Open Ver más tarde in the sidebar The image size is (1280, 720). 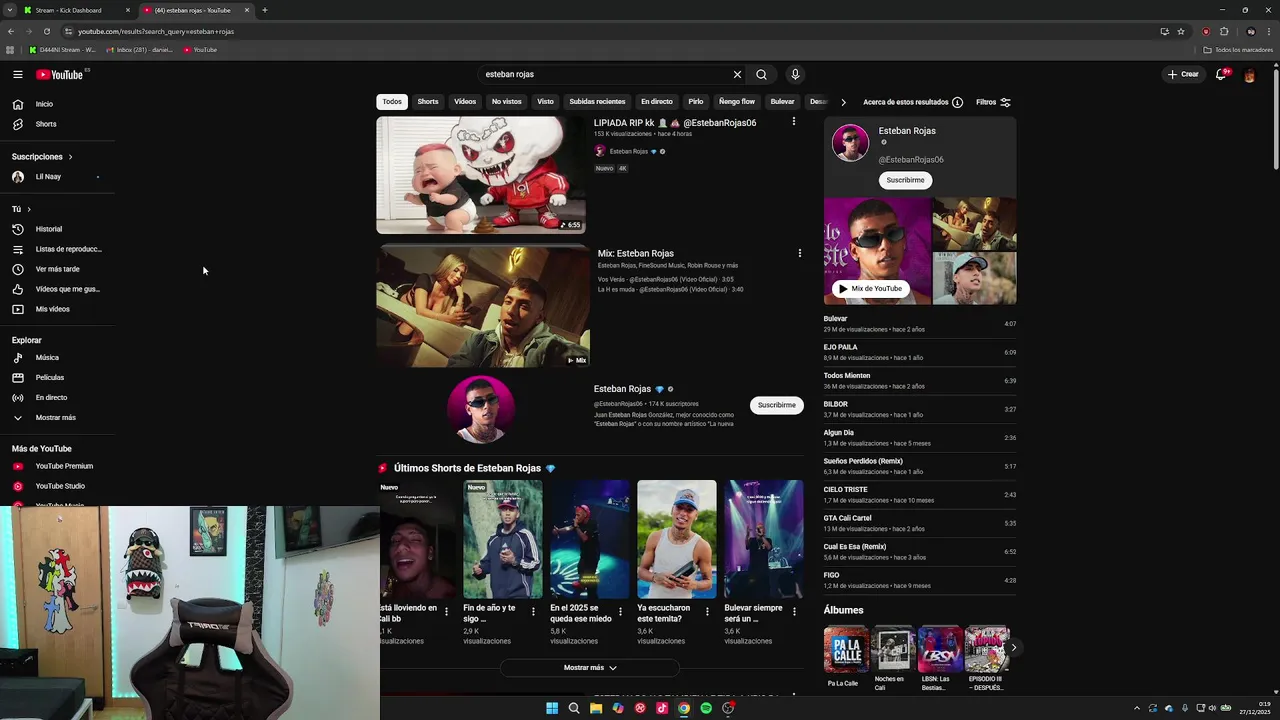58,269
